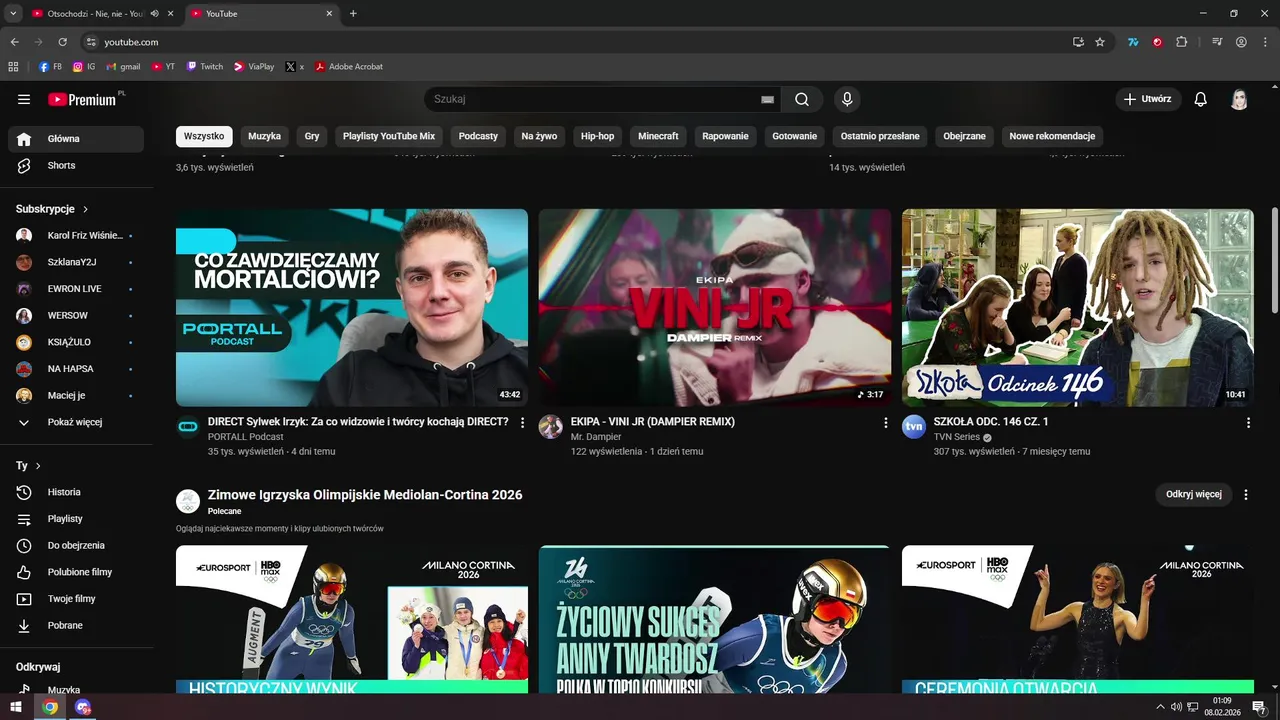Click the TVN Series channel avatar
Viewport: 1280px width, 720px height.
pyautogui.click(x=914, y=427)
